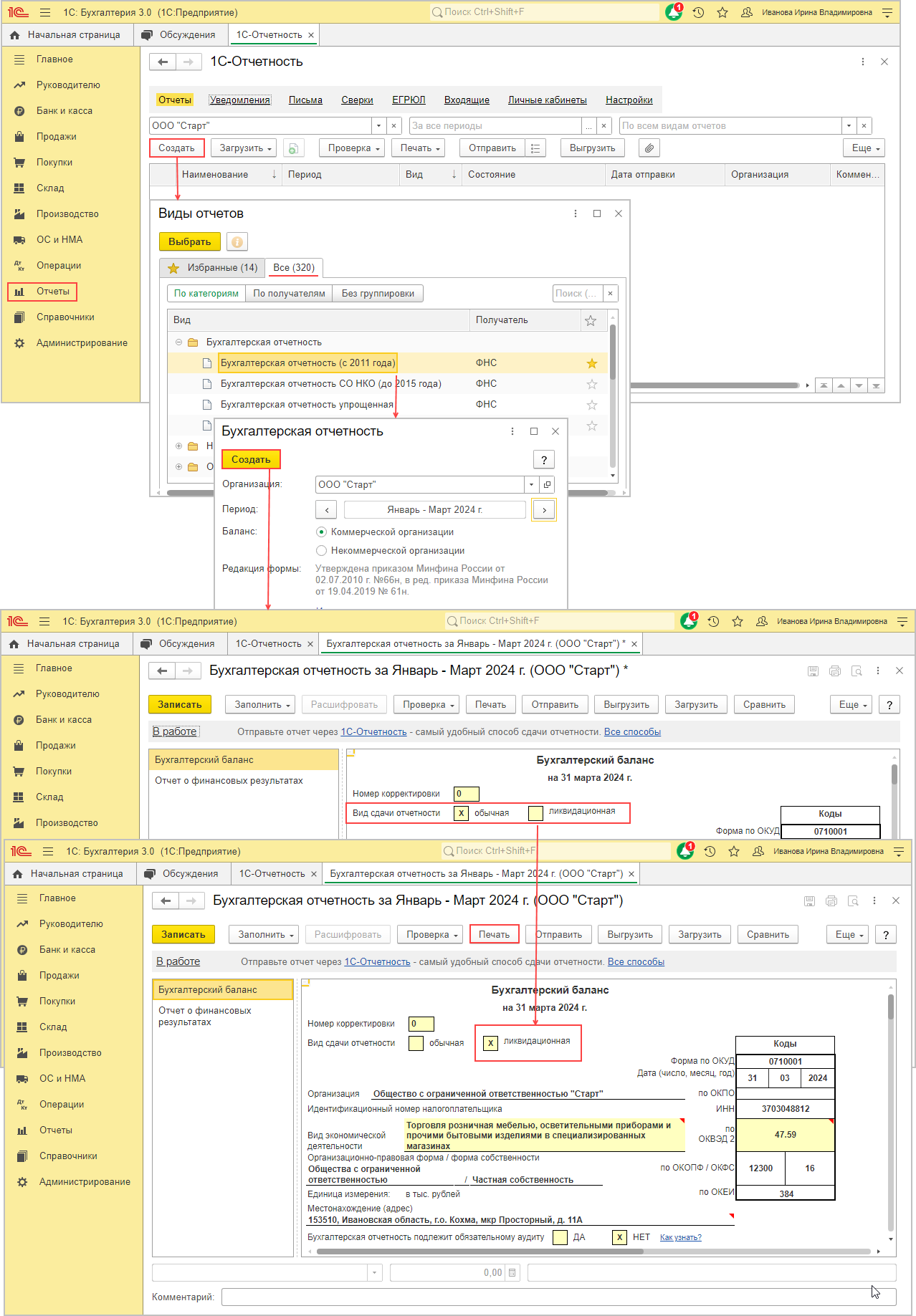This screenshot has width=916, height=1316.
Task: Click next period arrow in Бухгалтерская отчетность dialog
Action: pyautogui.click(x=544, y=509)
